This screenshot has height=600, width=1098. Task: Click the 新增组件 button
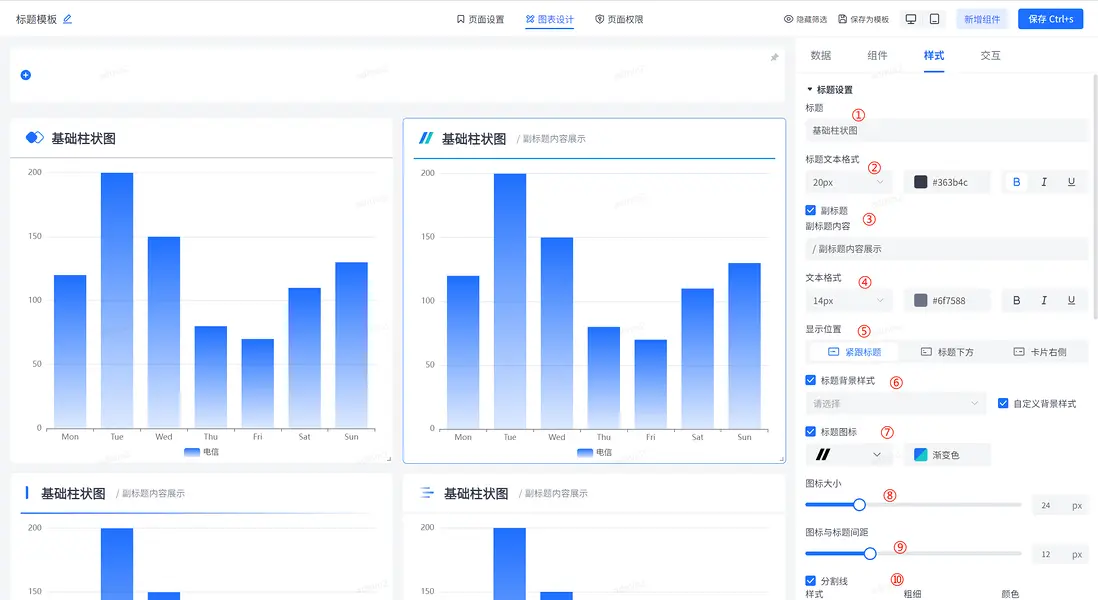(x=982, y=20)
